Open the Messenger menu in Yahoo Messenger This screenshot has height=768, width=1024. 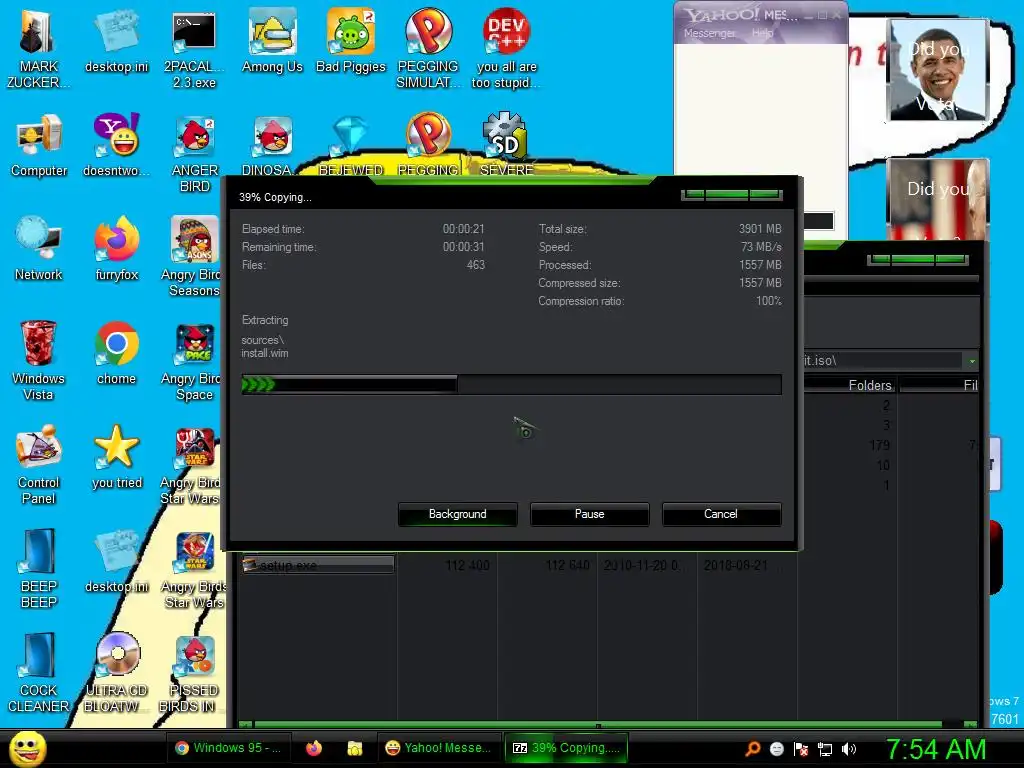tap(709, 33)
